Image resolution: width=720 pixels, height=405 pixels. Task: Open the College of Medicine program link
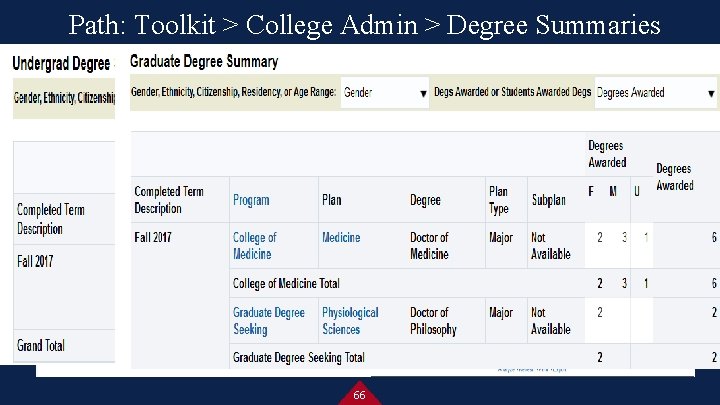coord(254,245)
